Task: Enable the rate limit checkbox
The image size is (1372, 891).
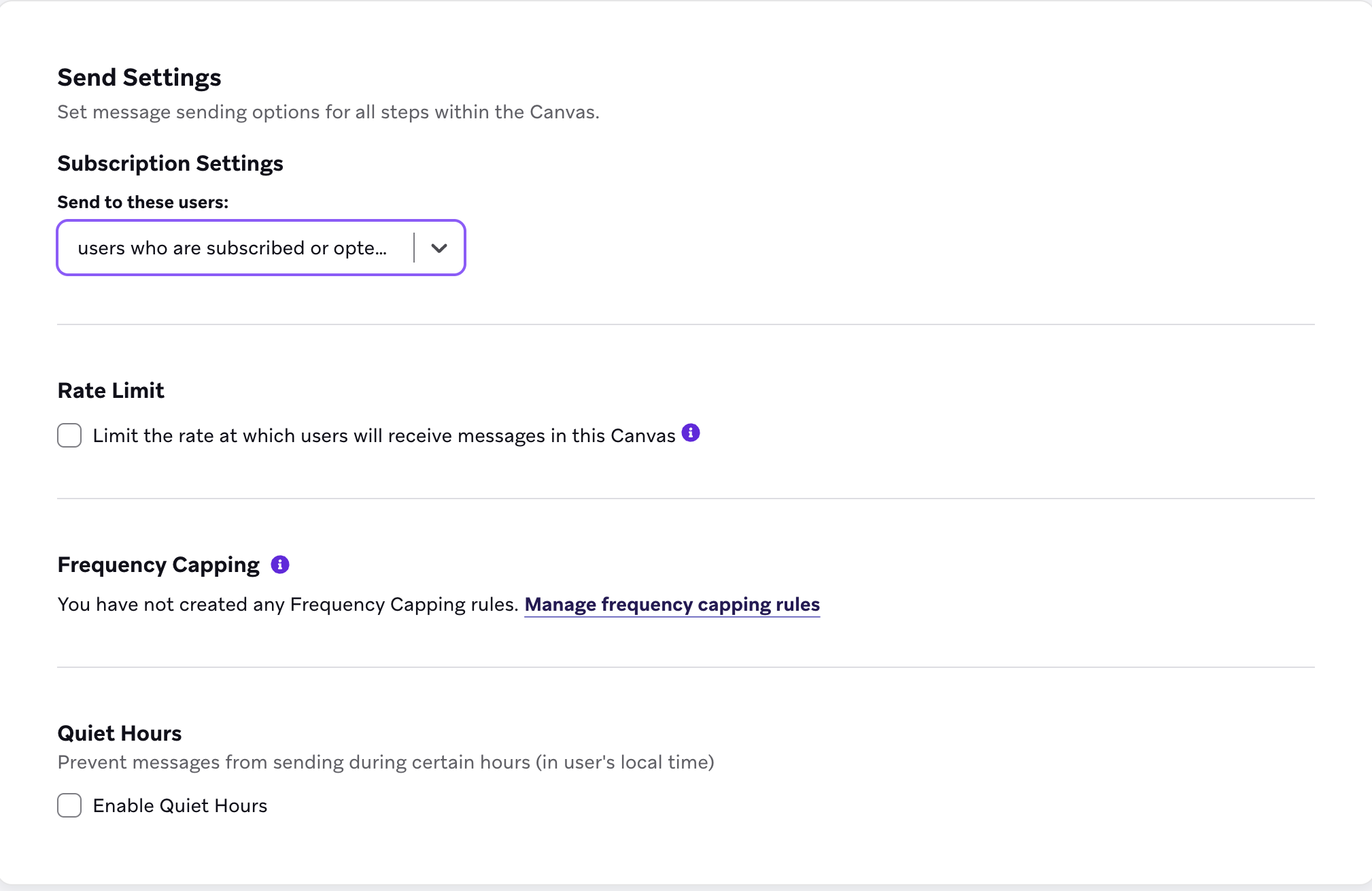Action: (69, 435)
